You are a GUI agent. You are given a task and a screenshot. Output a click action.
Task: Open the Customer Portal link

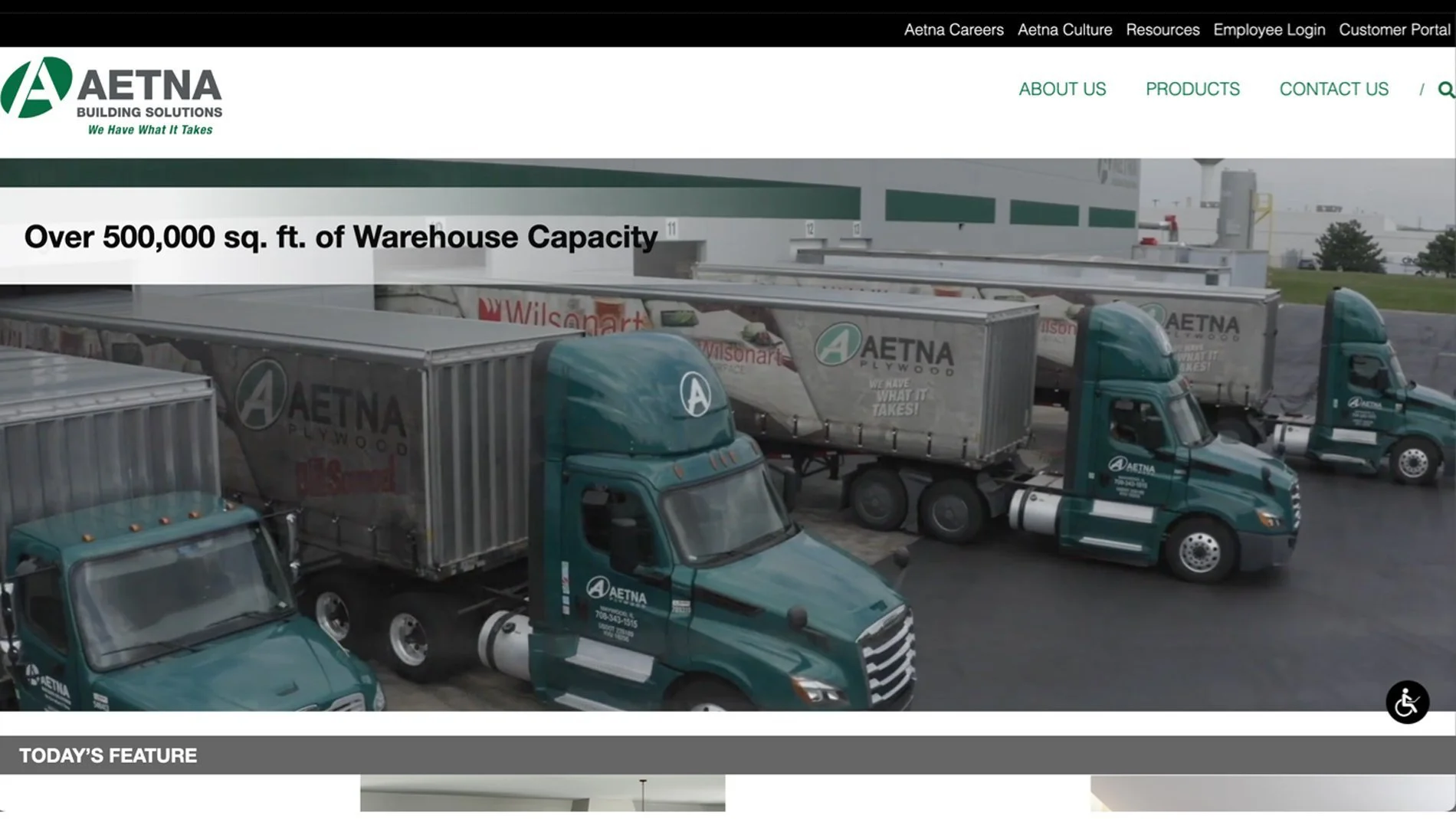(x=1394, y=30)
